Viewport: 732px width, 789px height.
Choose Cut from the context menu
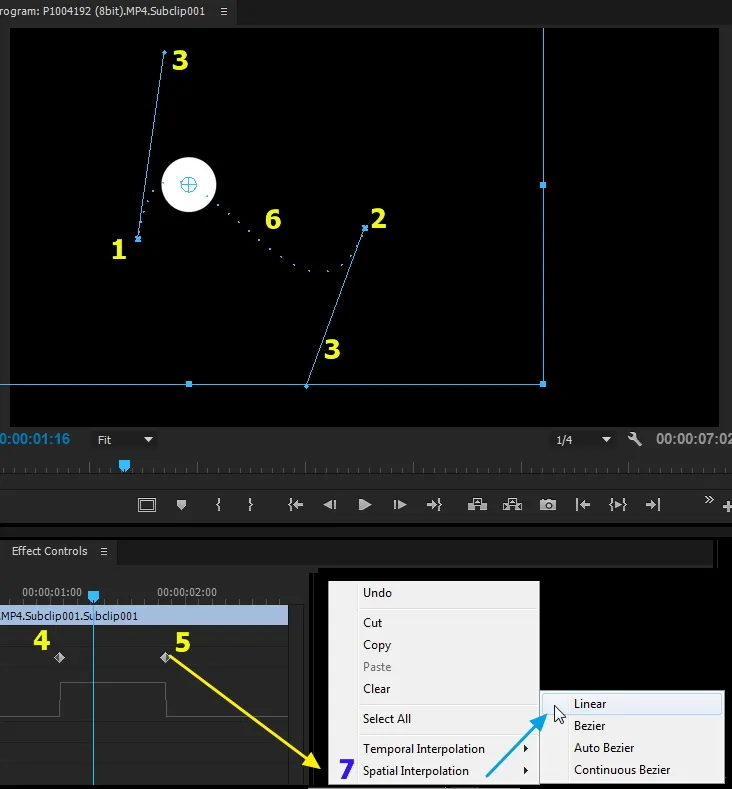[434, 622]
